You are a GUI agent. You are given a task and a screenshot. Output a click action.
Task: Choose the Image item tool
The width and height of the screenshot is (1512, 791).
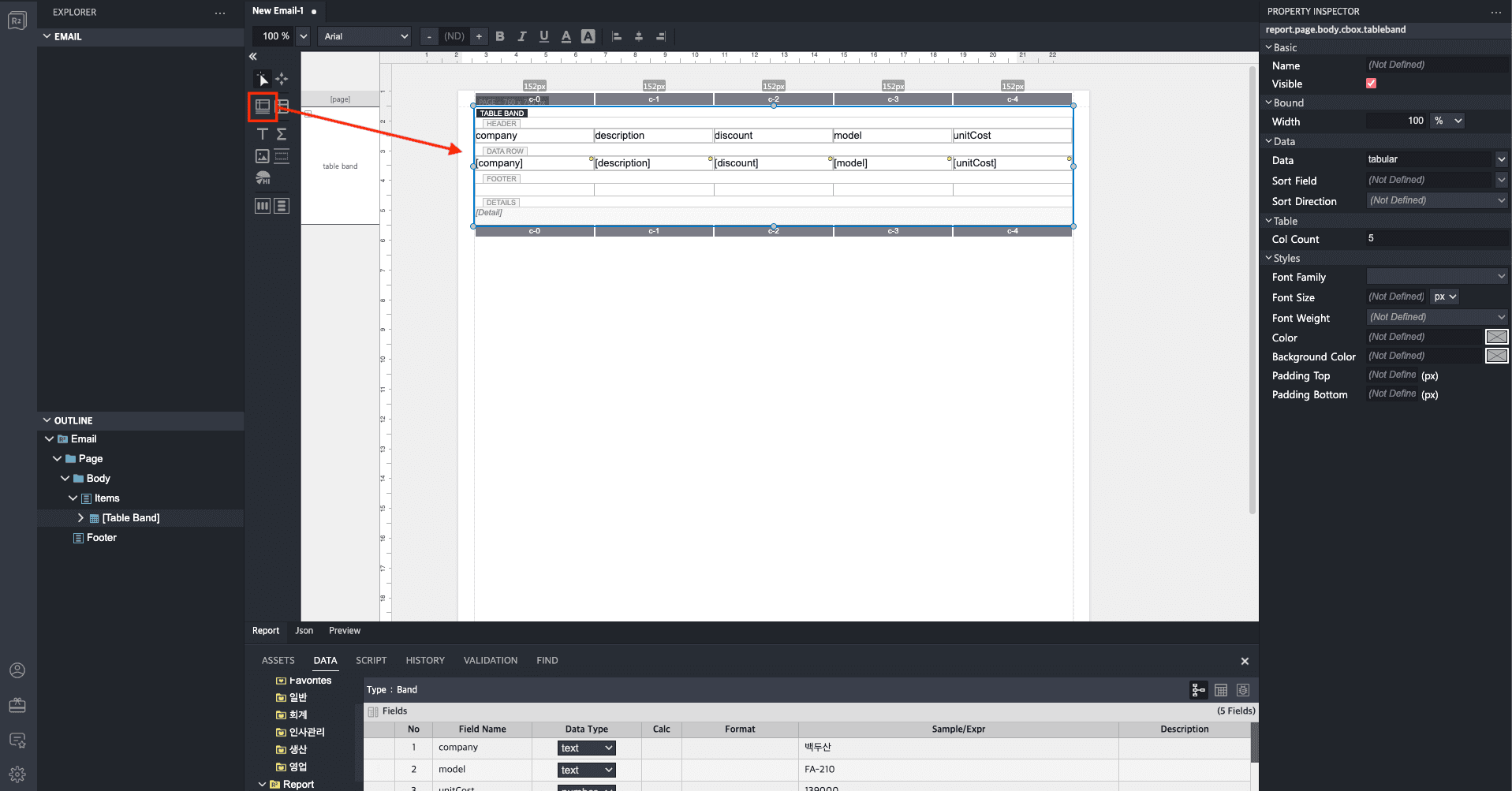tap(263, 156)
